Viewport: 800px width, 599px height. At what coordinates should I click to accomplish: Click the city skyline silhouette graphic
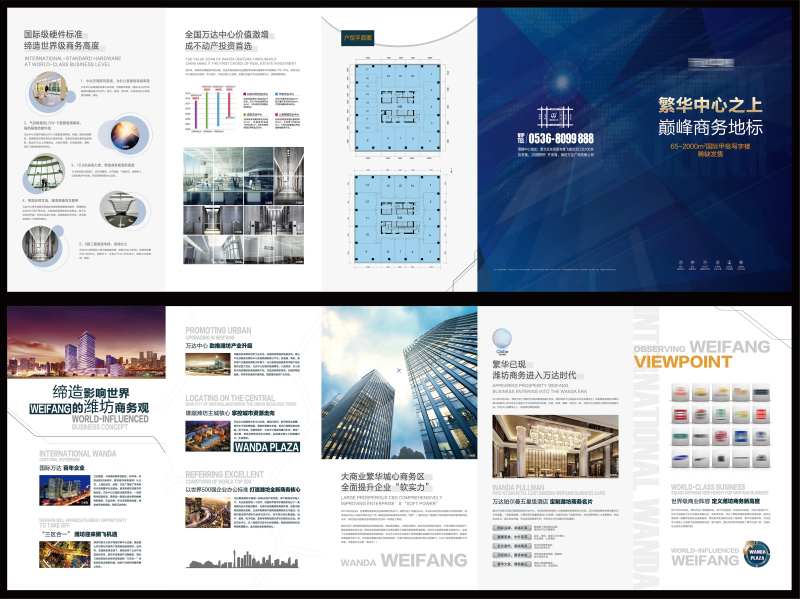point(242,560)
